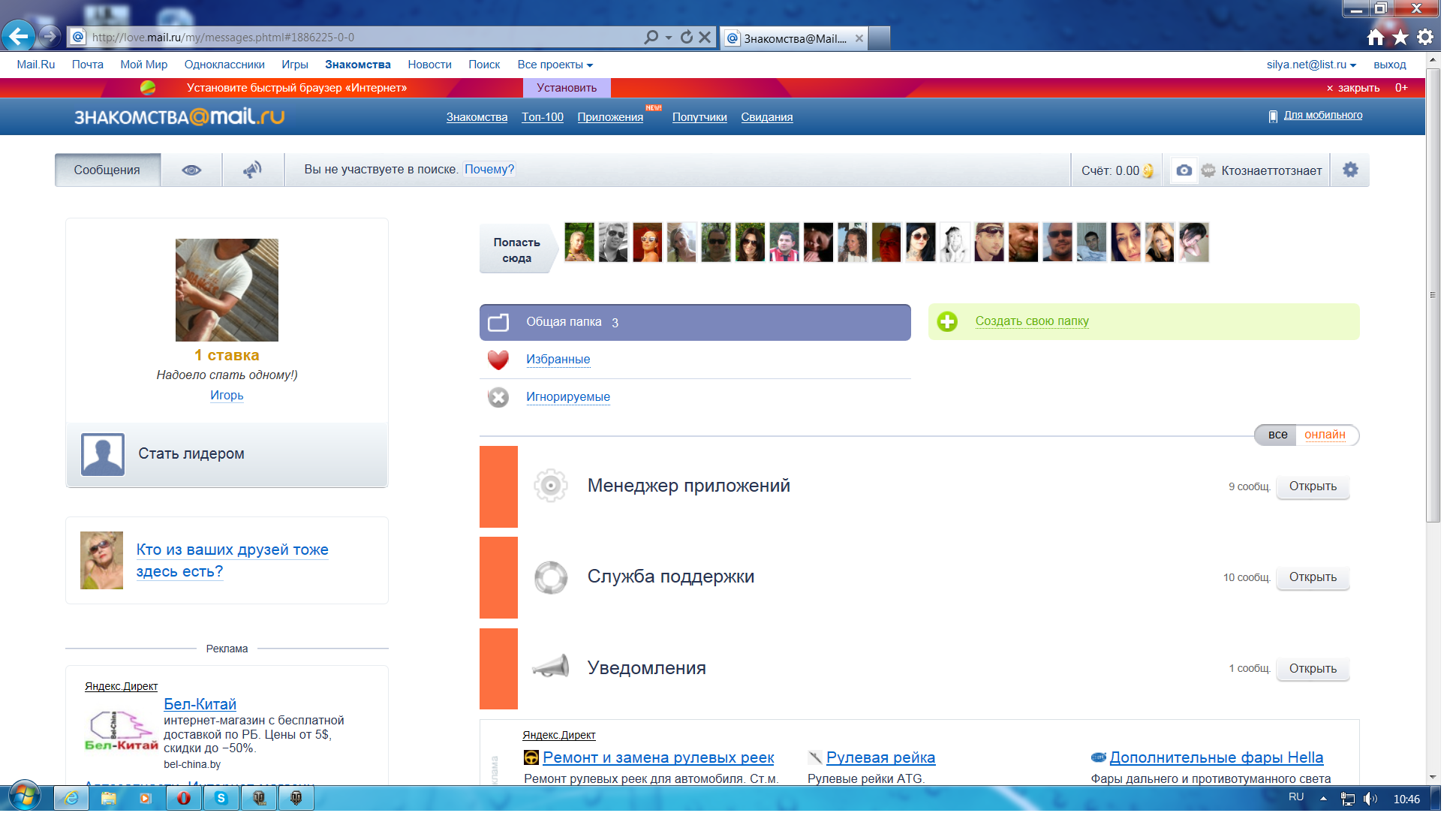1456x819 pixels.
Task: Open the Игорь profile link
Action: pos(227,396)
